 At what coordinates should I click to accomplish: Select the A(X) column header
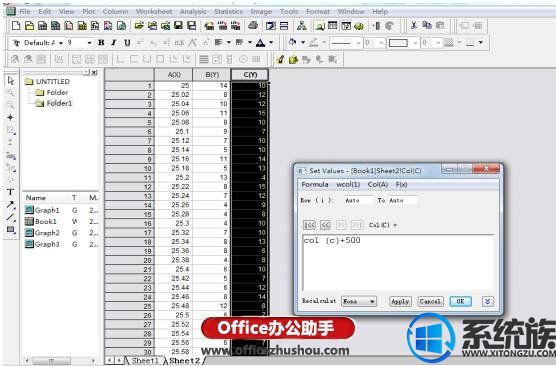(x=174, y=75)
